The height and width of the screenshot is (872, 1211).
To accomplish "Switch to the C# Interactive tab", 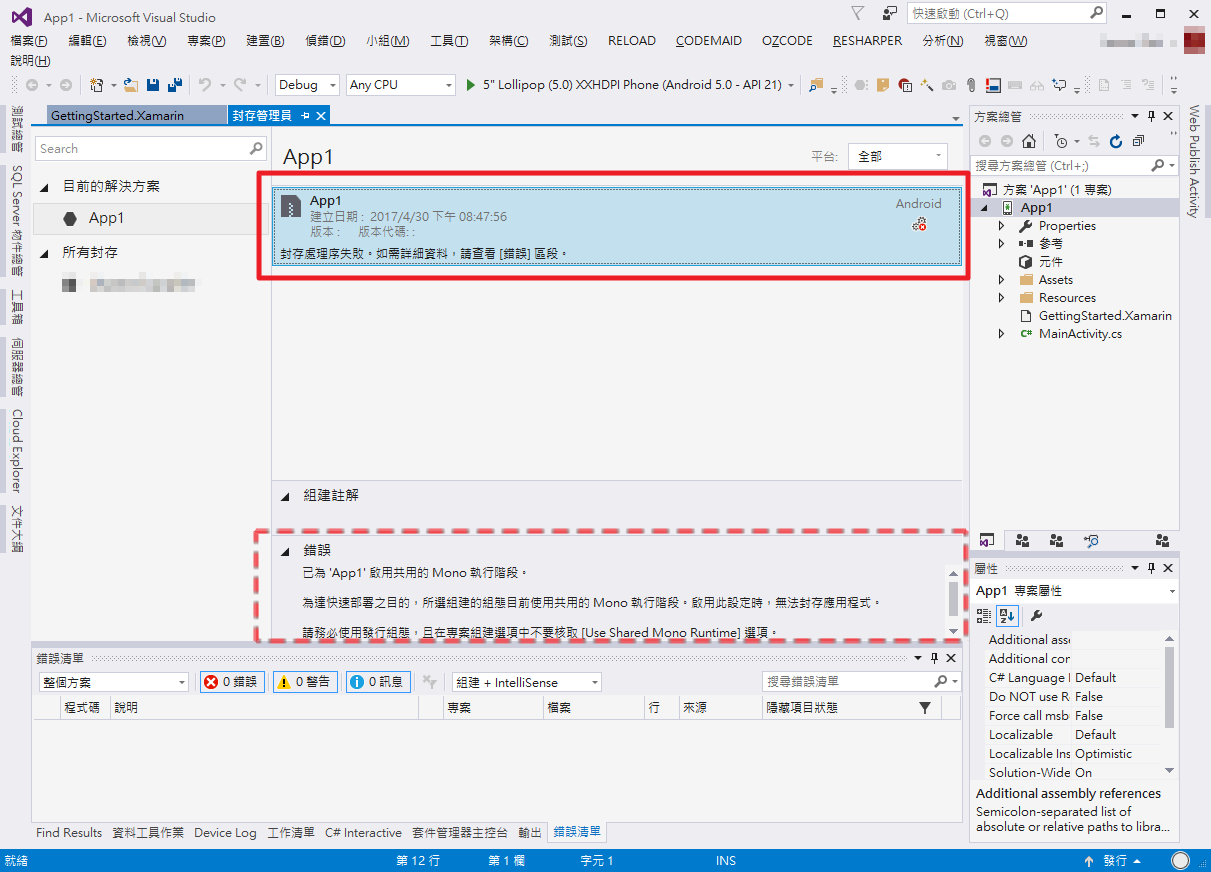I will click(363, 832).
